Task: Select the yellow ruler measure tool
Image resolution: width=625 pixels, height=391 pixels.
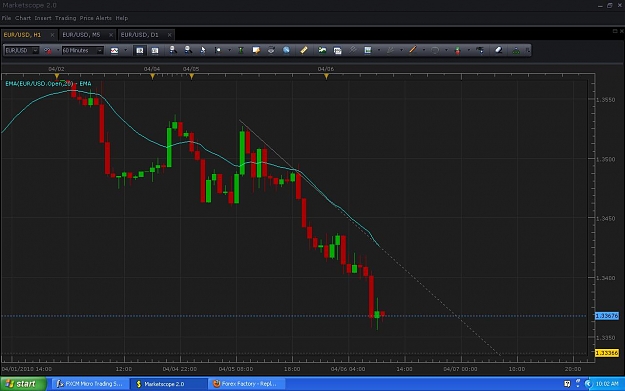Action: [304, 50]
